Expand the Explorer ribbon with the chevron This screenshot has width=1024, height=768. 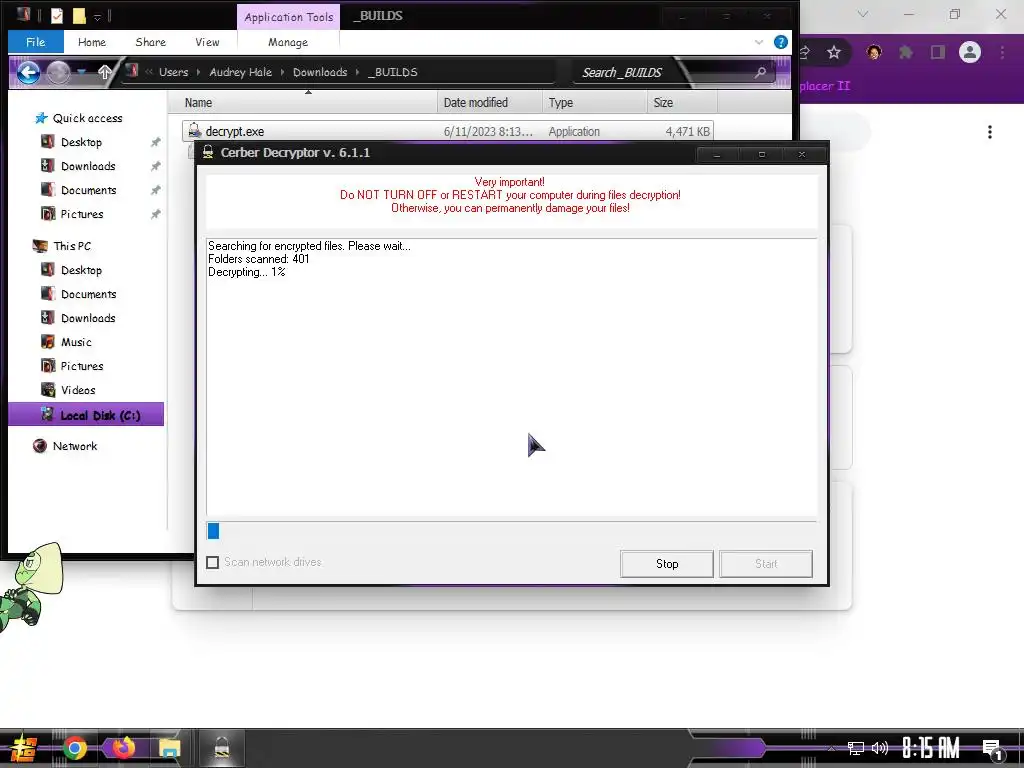759,42
